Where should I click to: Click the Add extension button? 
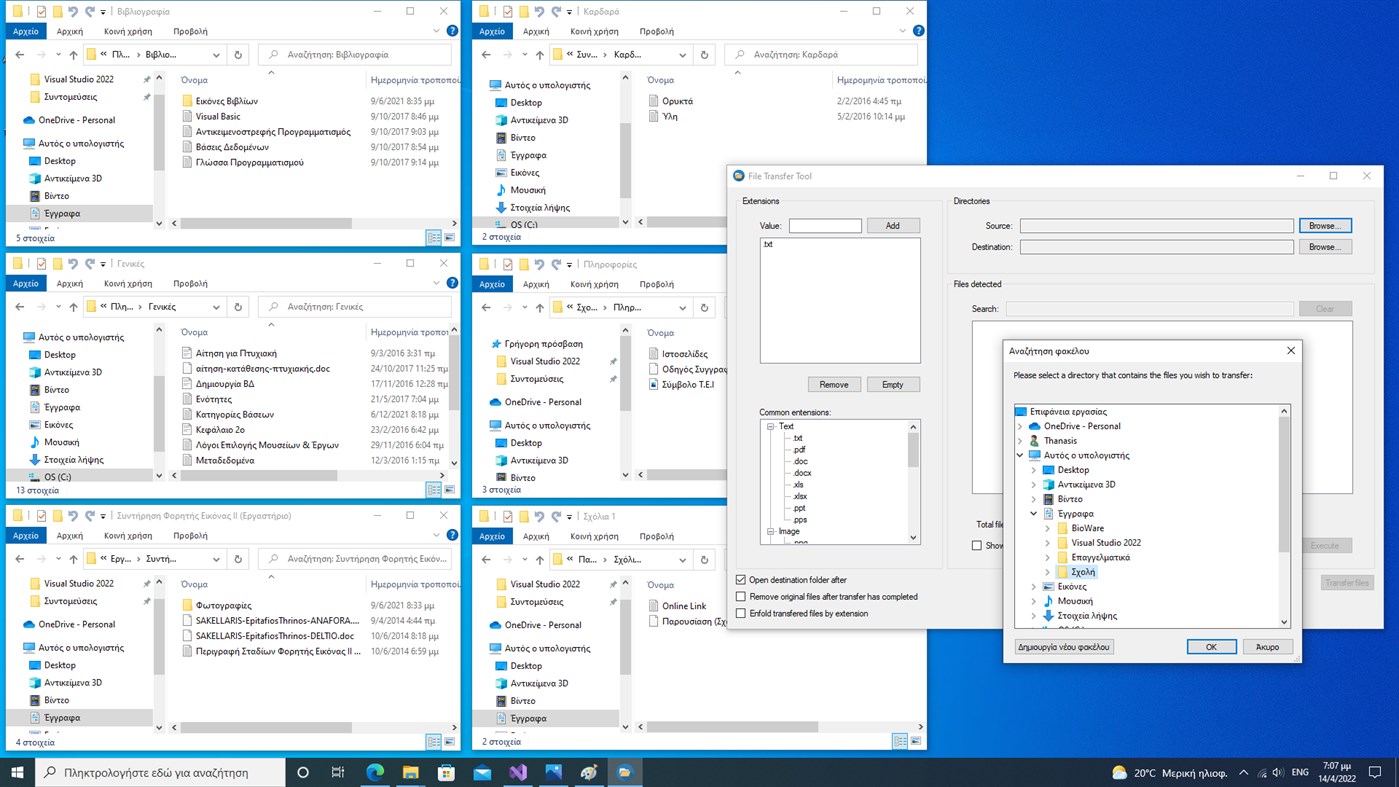click(x=892, y=226)
